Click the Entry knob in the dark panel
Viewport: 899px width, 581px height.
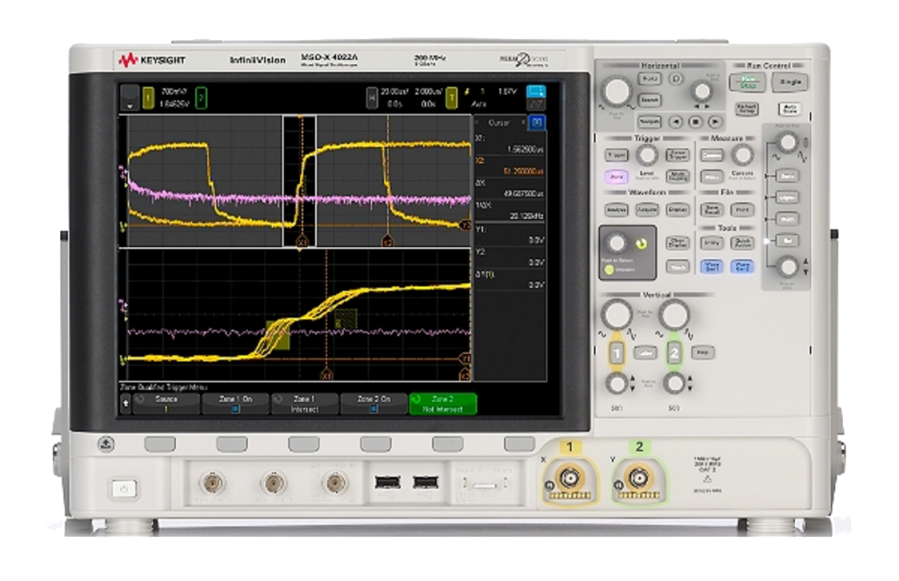(x=617, y=243)
